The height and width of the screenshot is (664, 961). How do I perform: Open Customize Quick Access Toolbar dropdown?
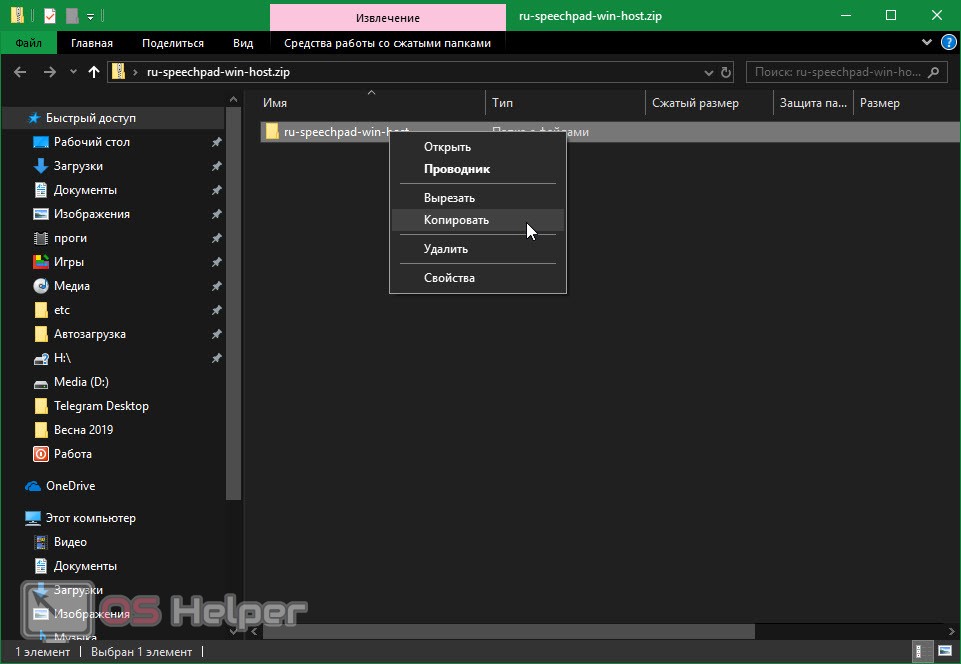pyautogui.click(x=90, y=16)
